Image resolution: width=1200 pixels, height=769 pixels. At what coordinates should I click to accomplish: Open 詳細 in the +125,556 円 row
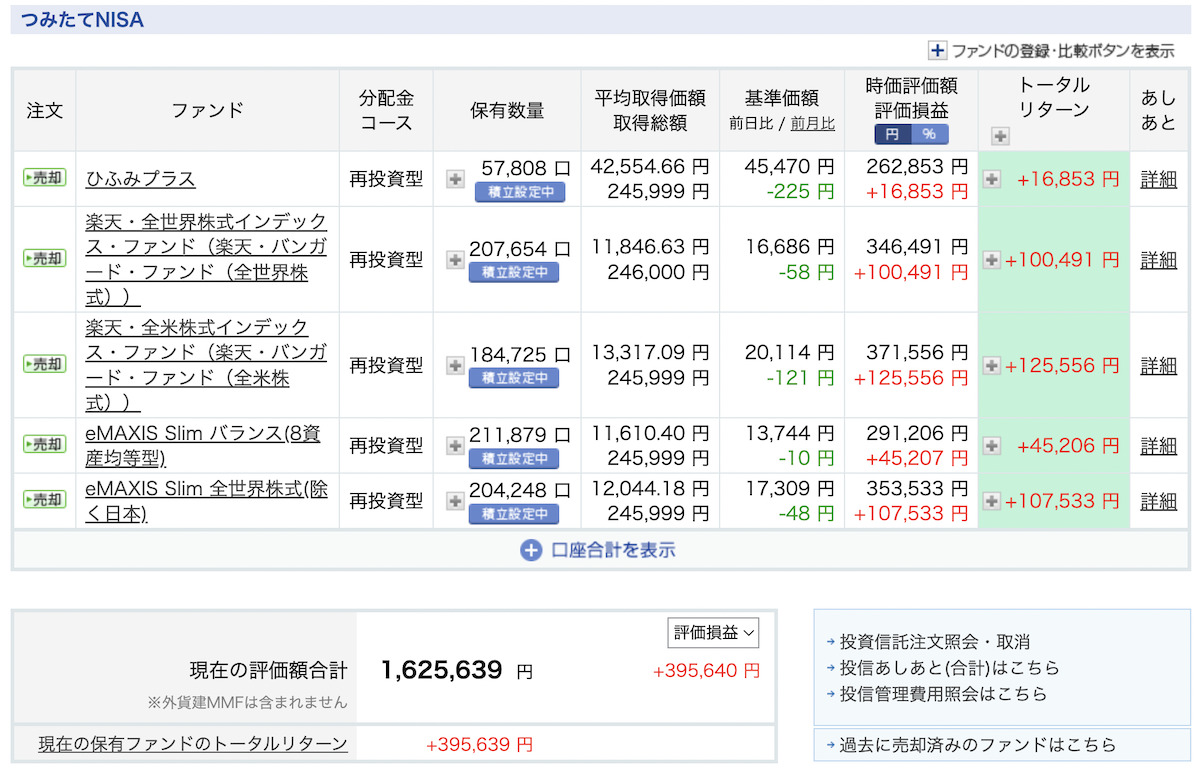[x=1159, y=366]
